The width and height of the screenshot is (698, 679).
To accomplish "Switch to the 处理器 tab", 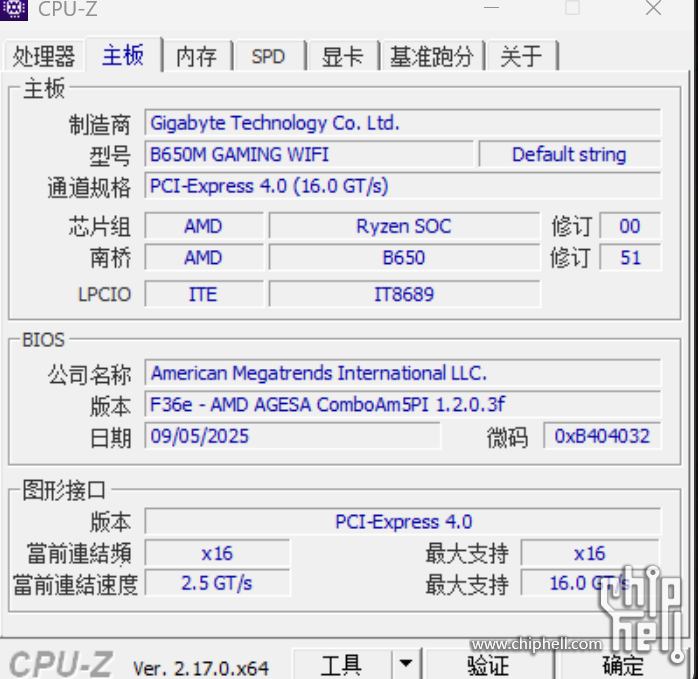I will tap(44, 56).
